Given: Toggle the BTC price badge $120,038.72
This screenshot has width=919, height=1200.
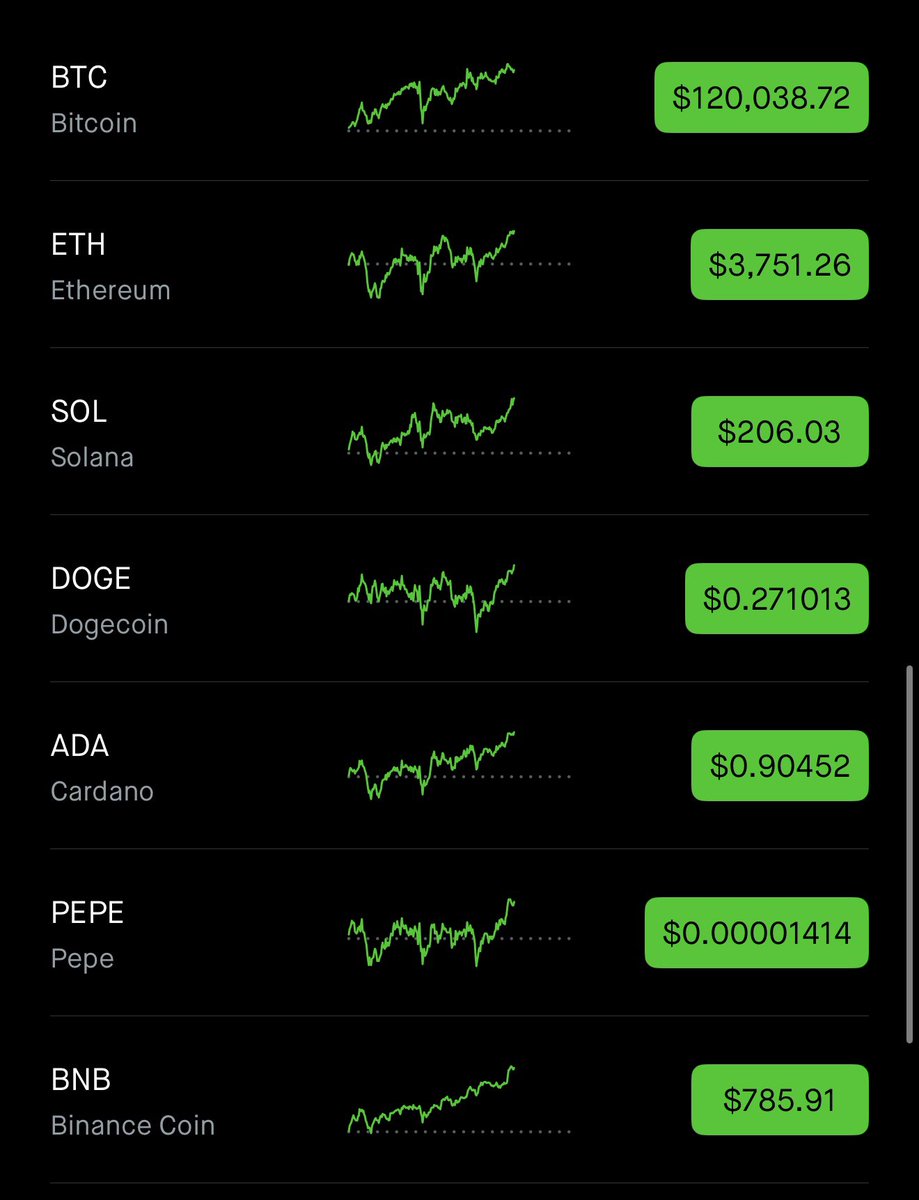Looking at the screenshot, I should tap(761, 98).
